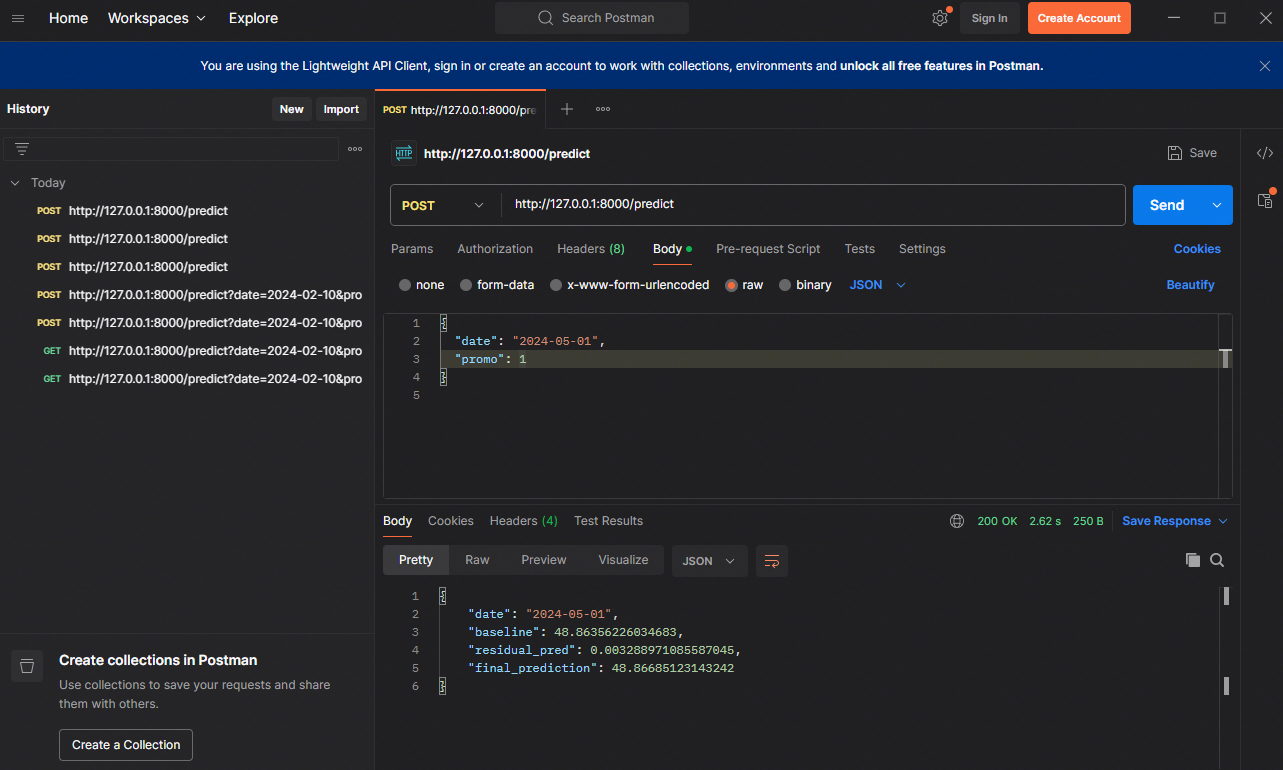Open the Cookies link
Image resolution: width=1283 pixels, height=770 pixels.
1197,249
